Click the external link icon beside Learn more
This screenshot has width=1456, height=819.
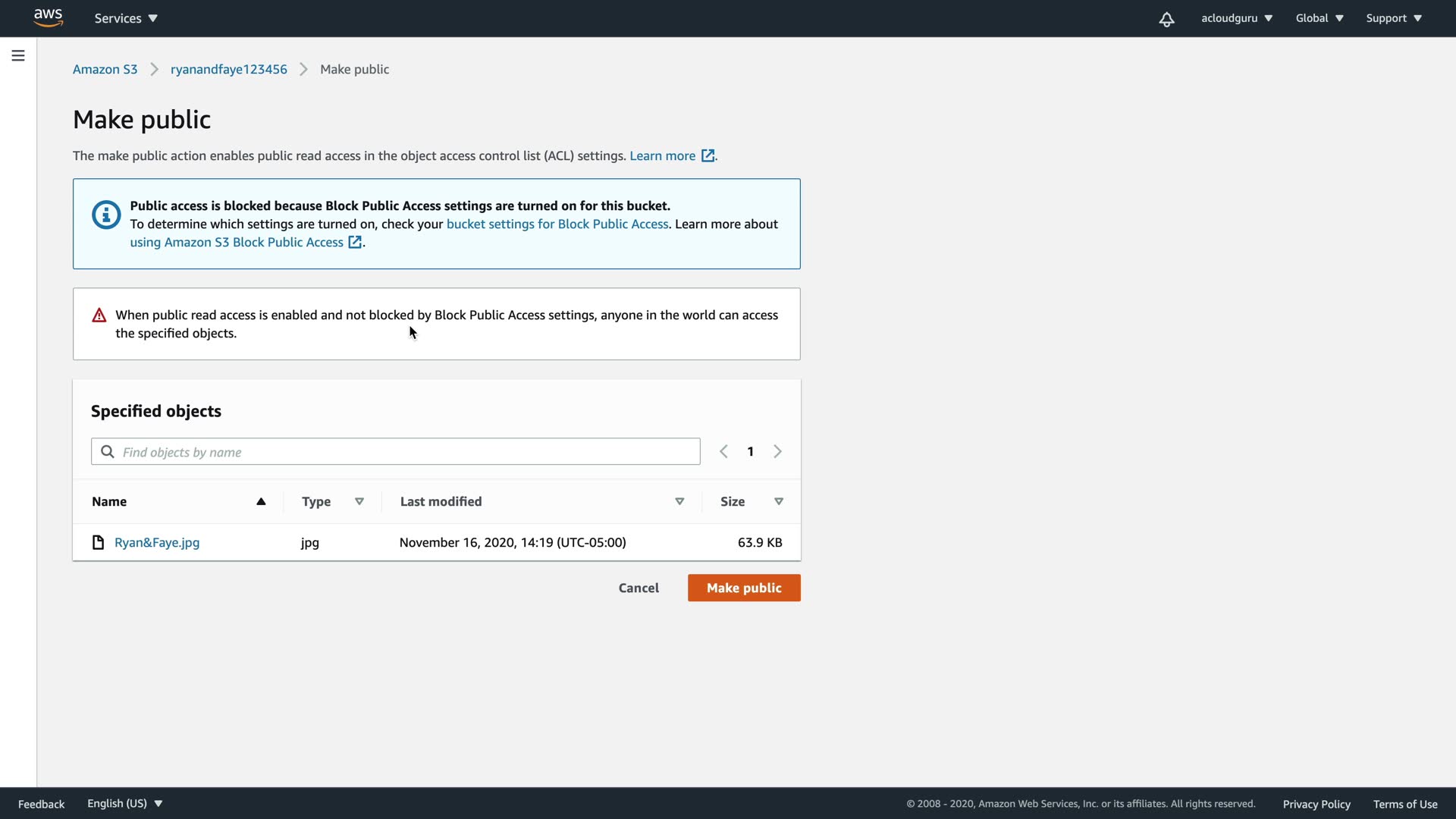click(x=708, y=155)
